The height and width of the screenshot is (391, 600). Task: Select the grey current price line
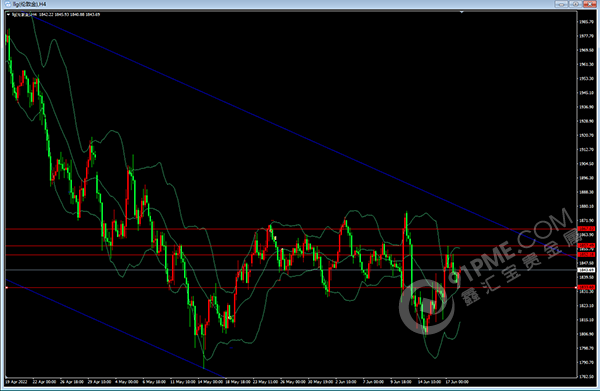291,270
